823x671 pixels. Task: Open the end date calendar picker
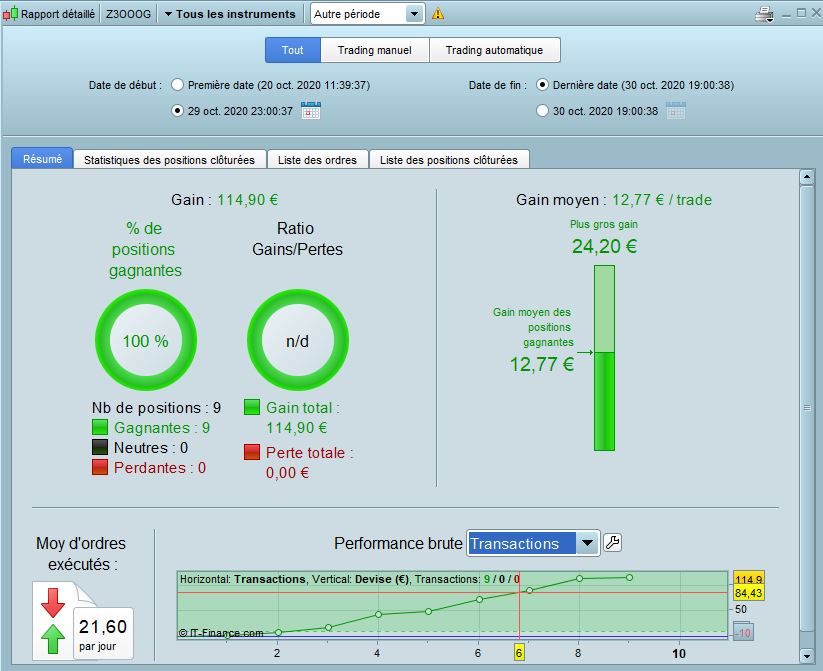point(676,111)
